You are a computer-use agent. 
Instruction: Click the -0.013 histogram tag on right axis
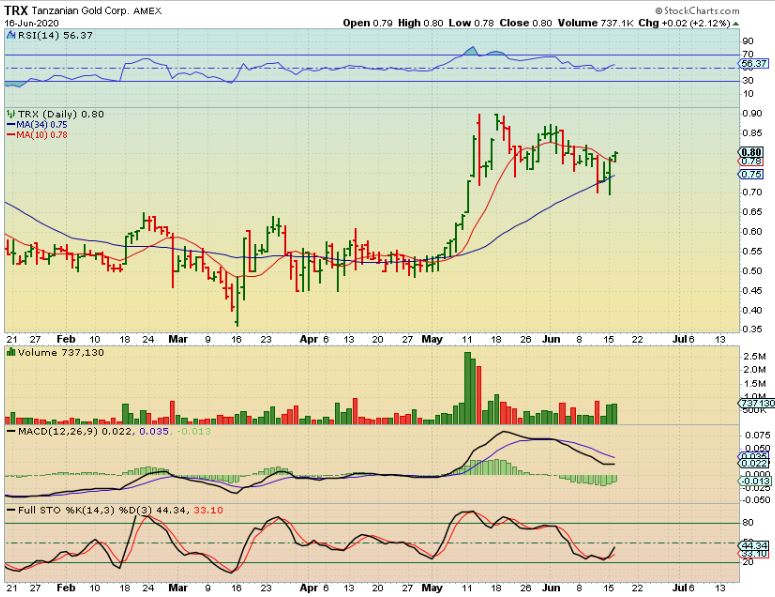754,481
